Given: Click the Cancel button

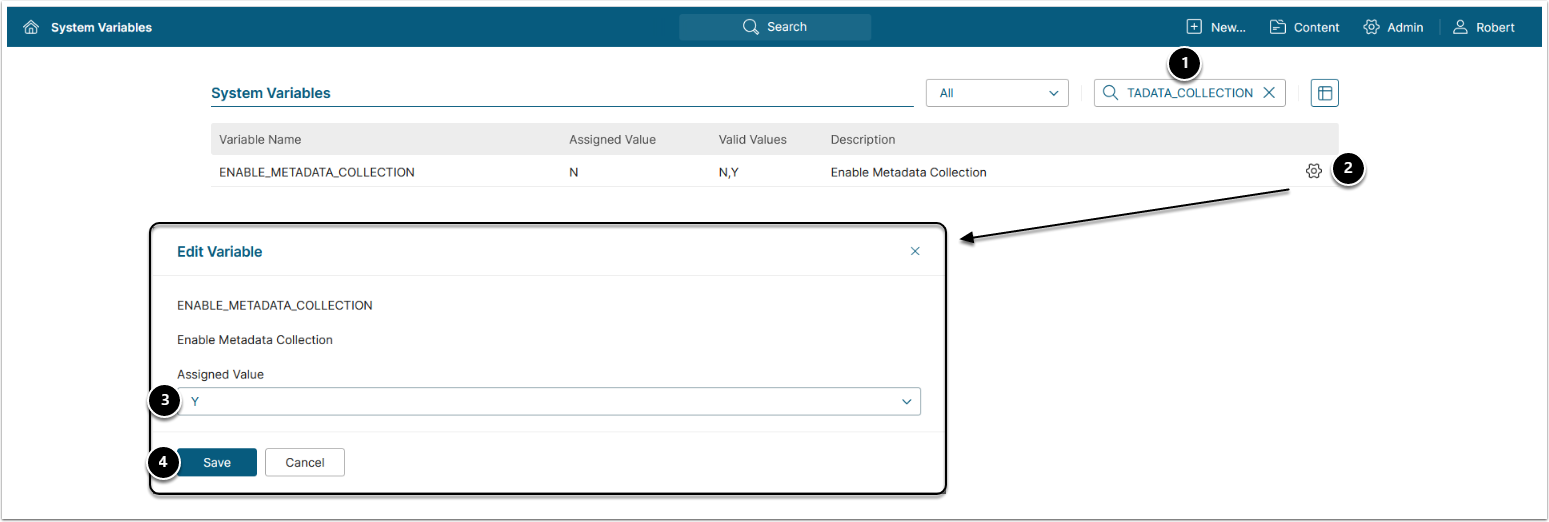Looking at the screenshot, I should tap(305, 462).
